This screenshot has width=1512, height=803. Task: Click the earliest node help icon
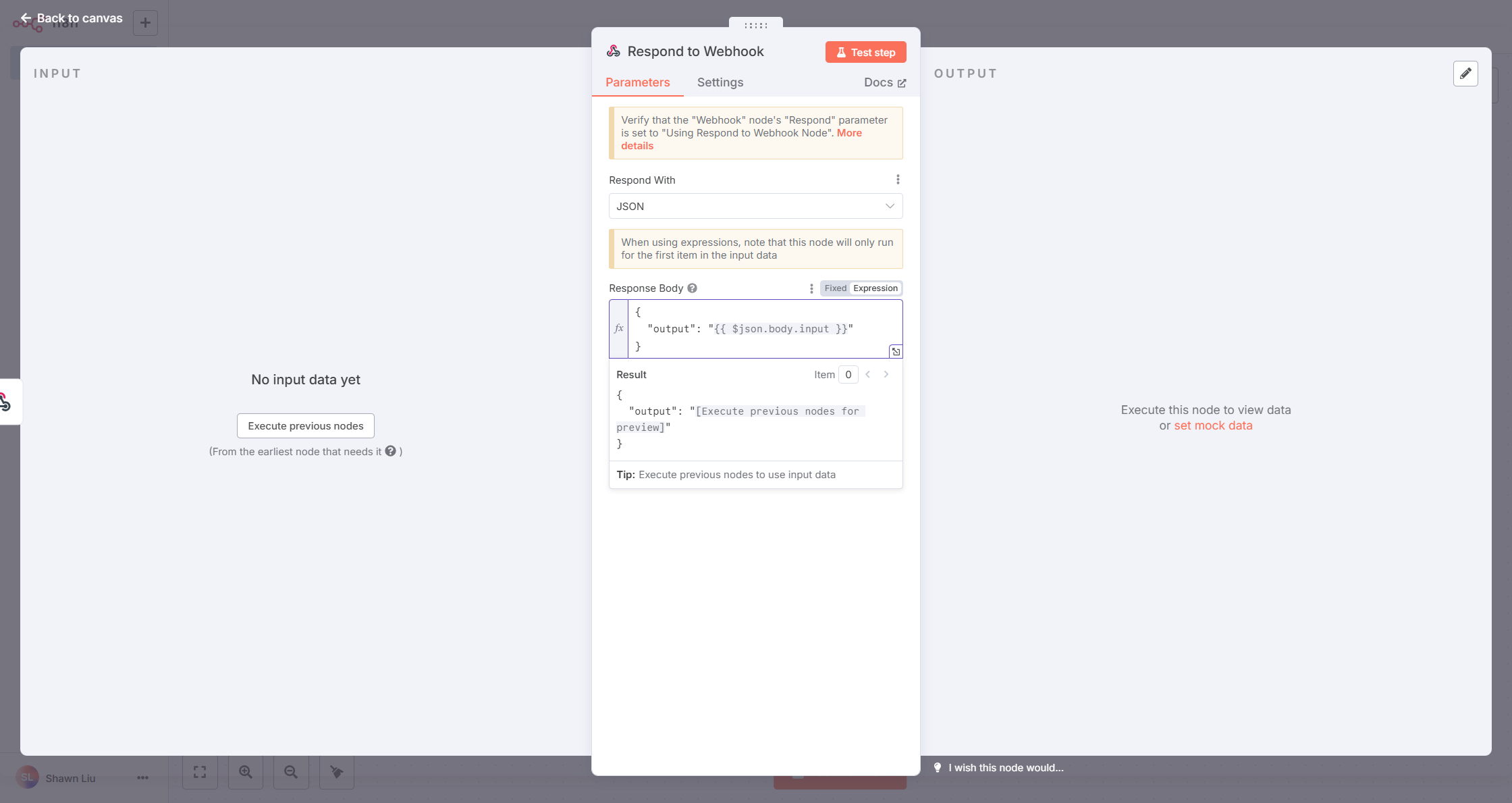pyautogui.click(x=390, y=451)
